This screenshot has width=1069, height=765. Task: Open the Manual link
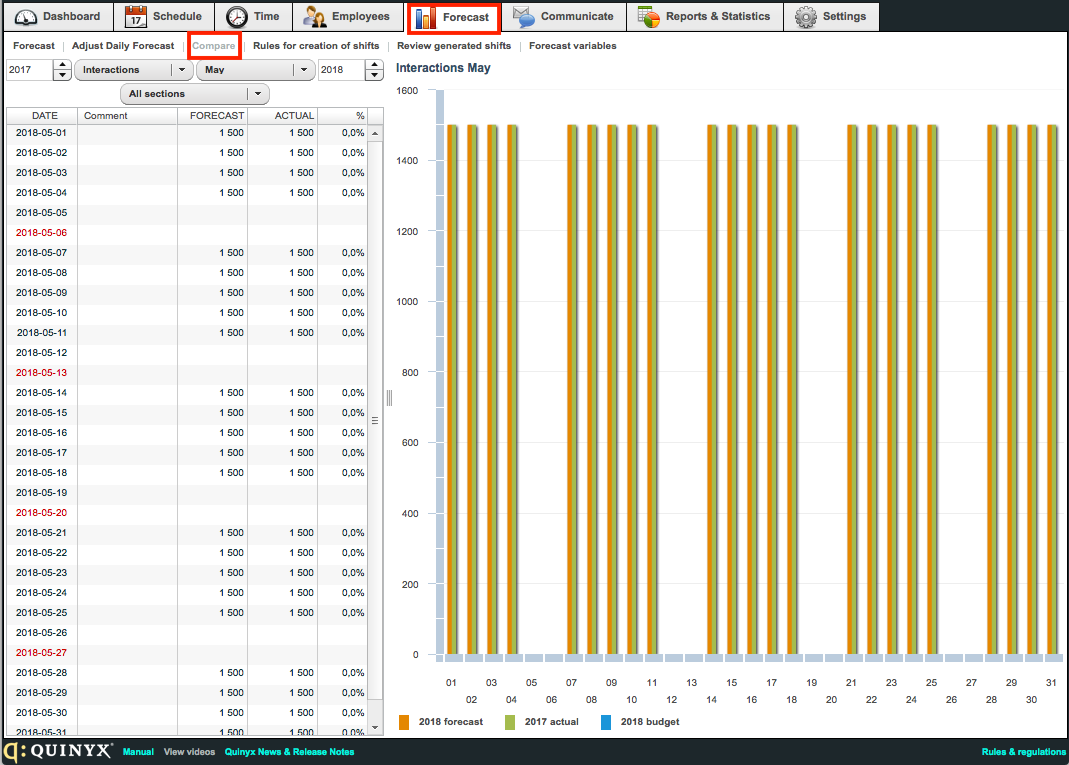pos(138,751)
